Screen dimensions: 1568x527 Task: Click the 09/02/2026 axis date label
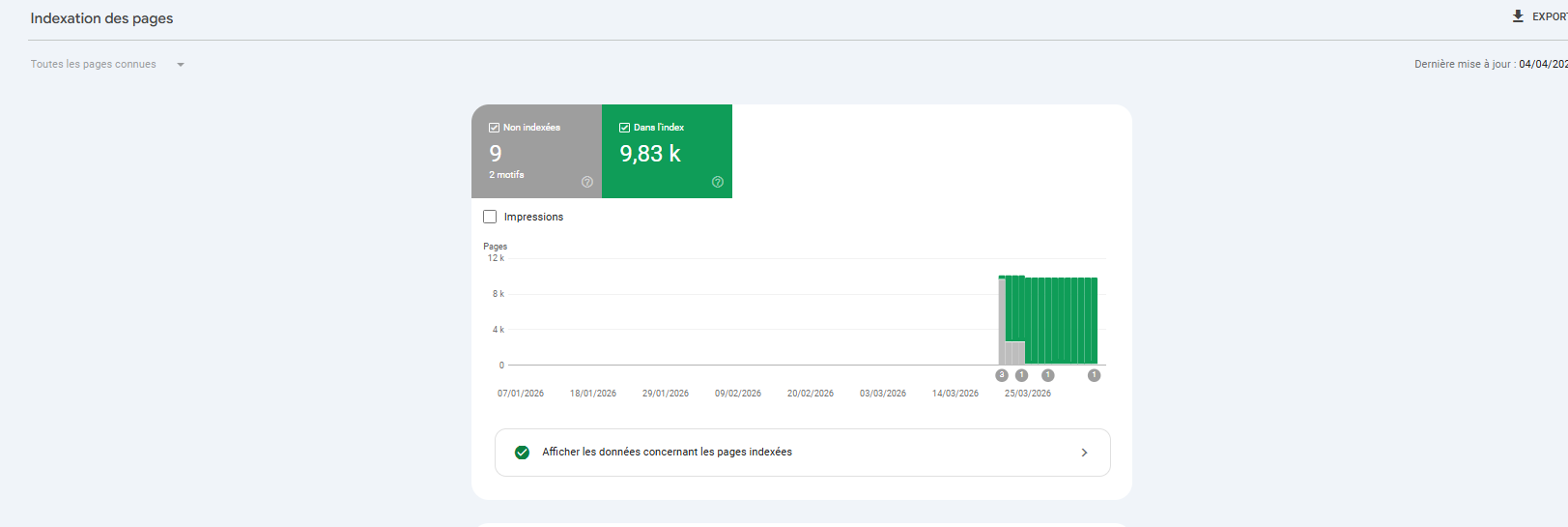pos(738,394)
